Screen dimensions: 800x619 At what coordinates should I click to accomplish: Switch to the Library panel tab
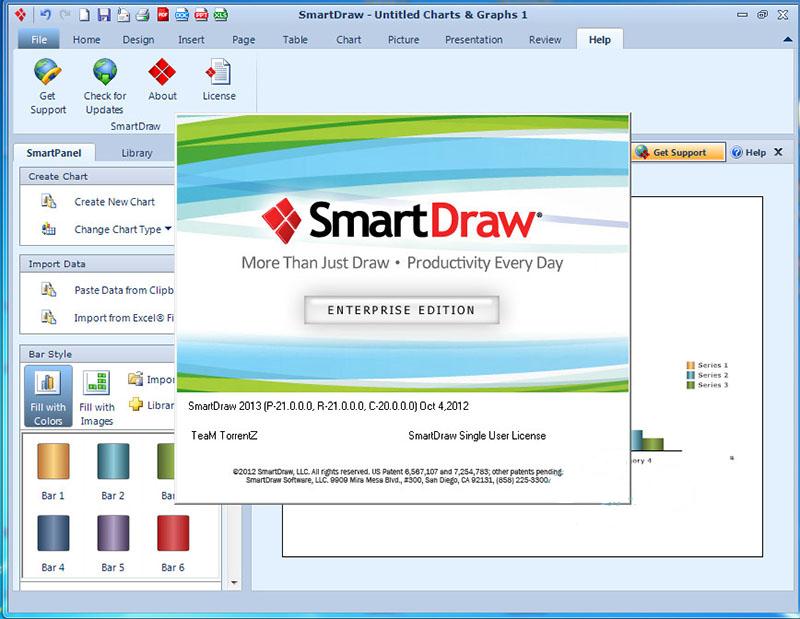tap(136, 153)
